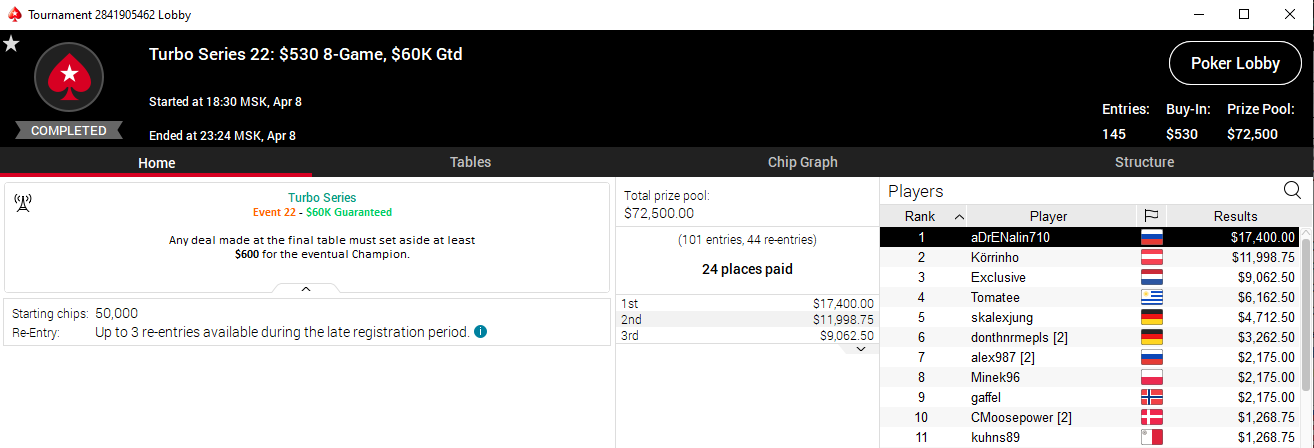
Task: Switch to the Tables tab
Action: pos(470,162)
